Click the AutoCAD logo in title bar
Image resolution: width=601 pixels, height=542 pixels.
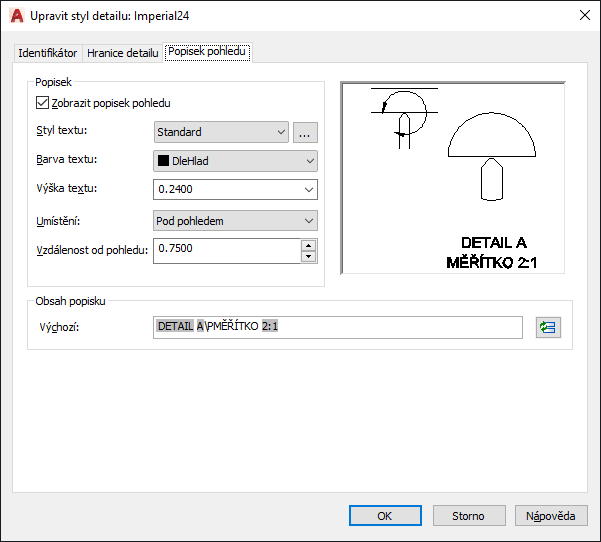pyautogui.click(x=17, y=16)
